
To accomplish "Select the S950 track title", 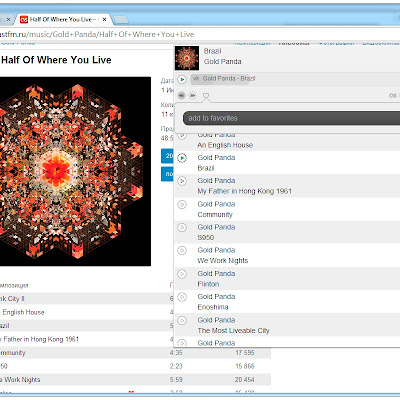I will coord(206,238).
